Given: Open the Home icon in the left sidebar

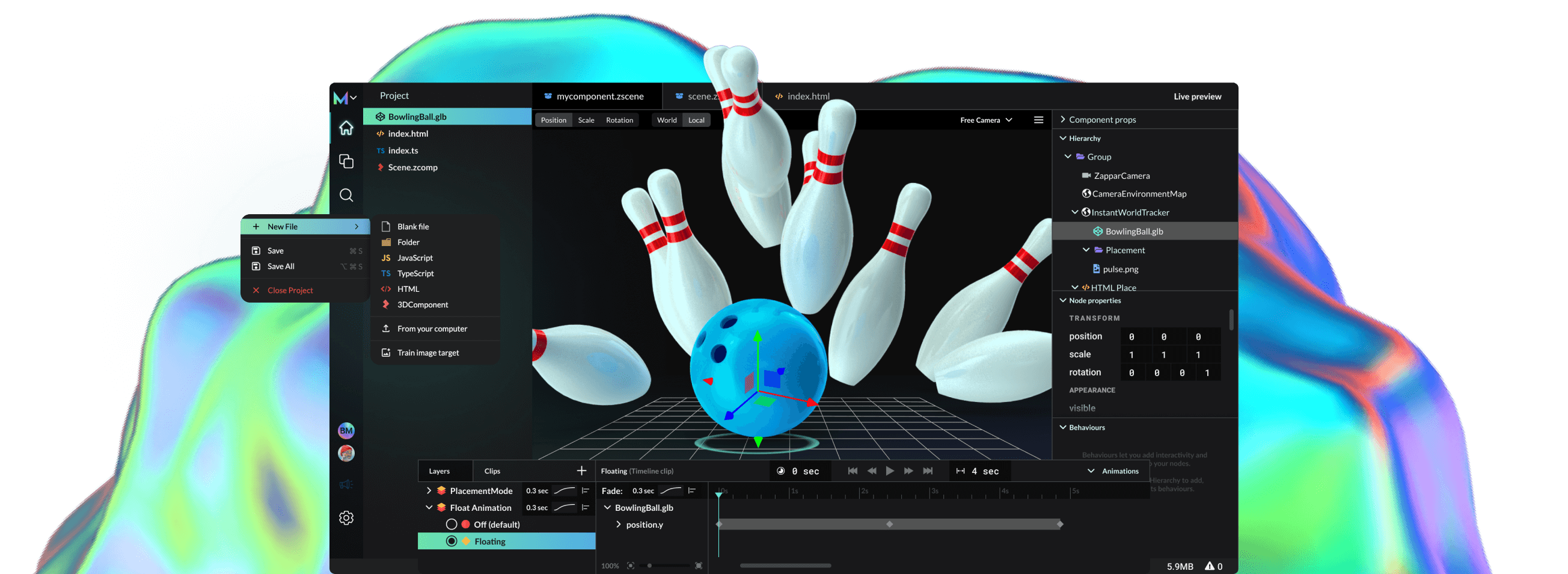Looking at the screenshot, I should point(346,128).
